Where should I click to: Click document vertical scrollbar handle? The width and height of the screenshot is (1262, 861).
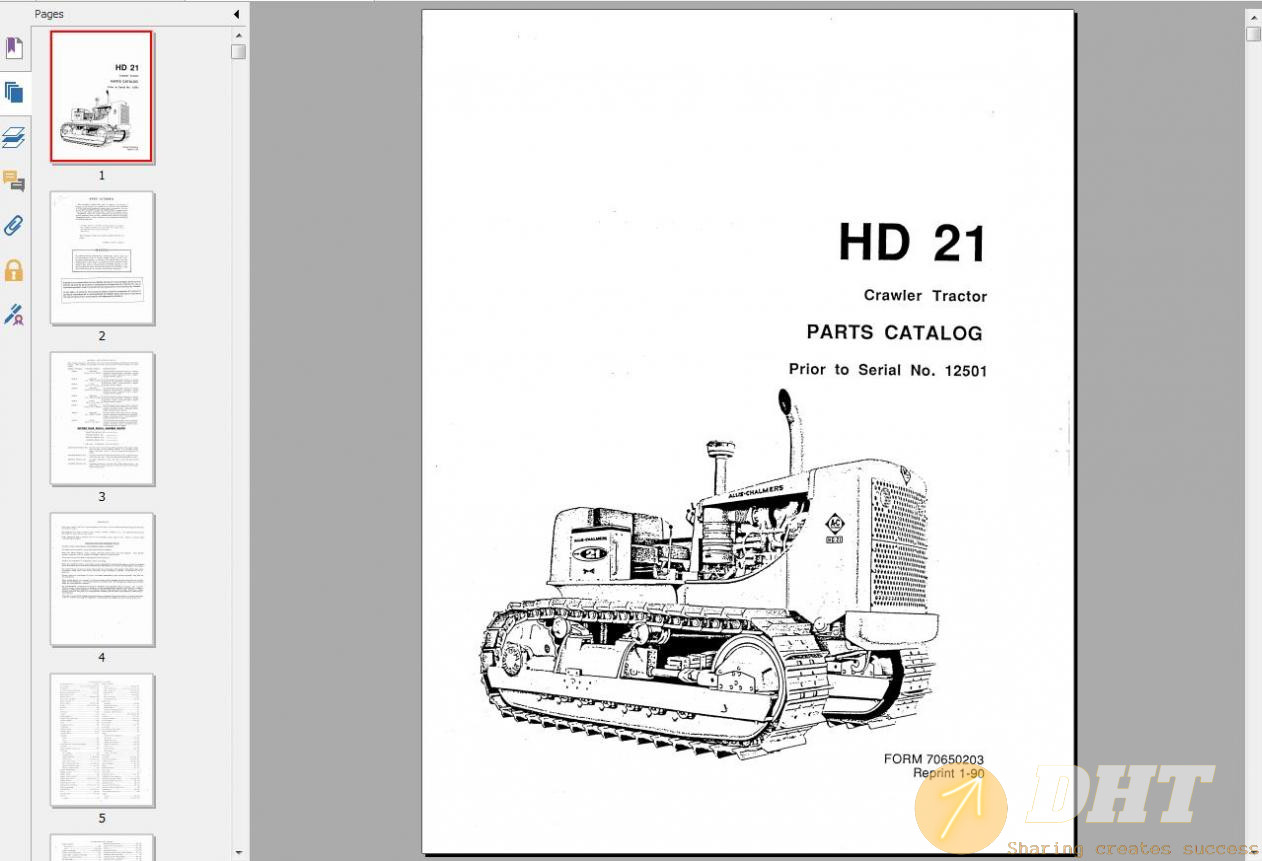(x=1253, y=34)
